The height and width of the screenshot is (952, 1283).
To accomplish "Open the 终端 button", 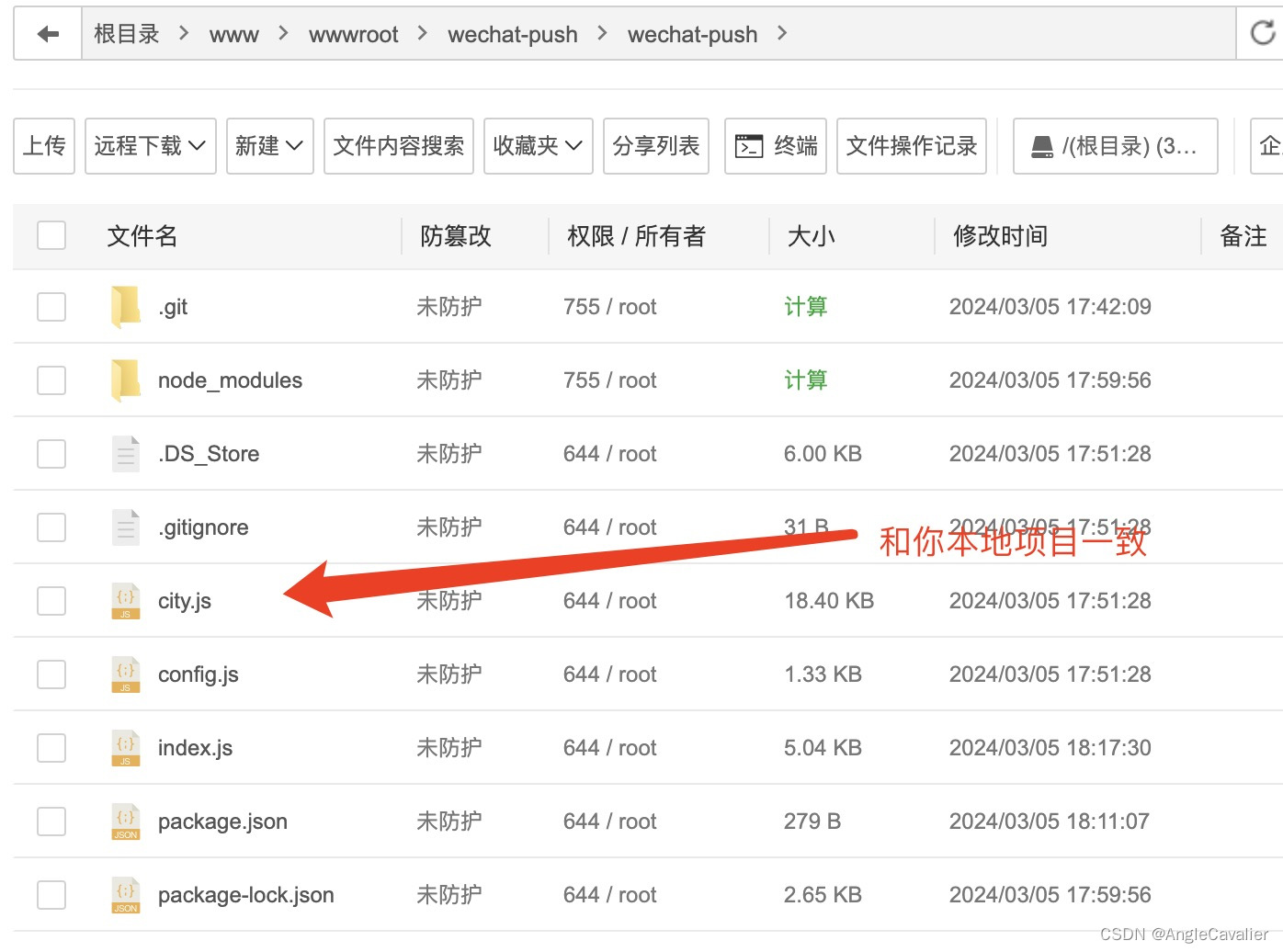I will point(776,146).
